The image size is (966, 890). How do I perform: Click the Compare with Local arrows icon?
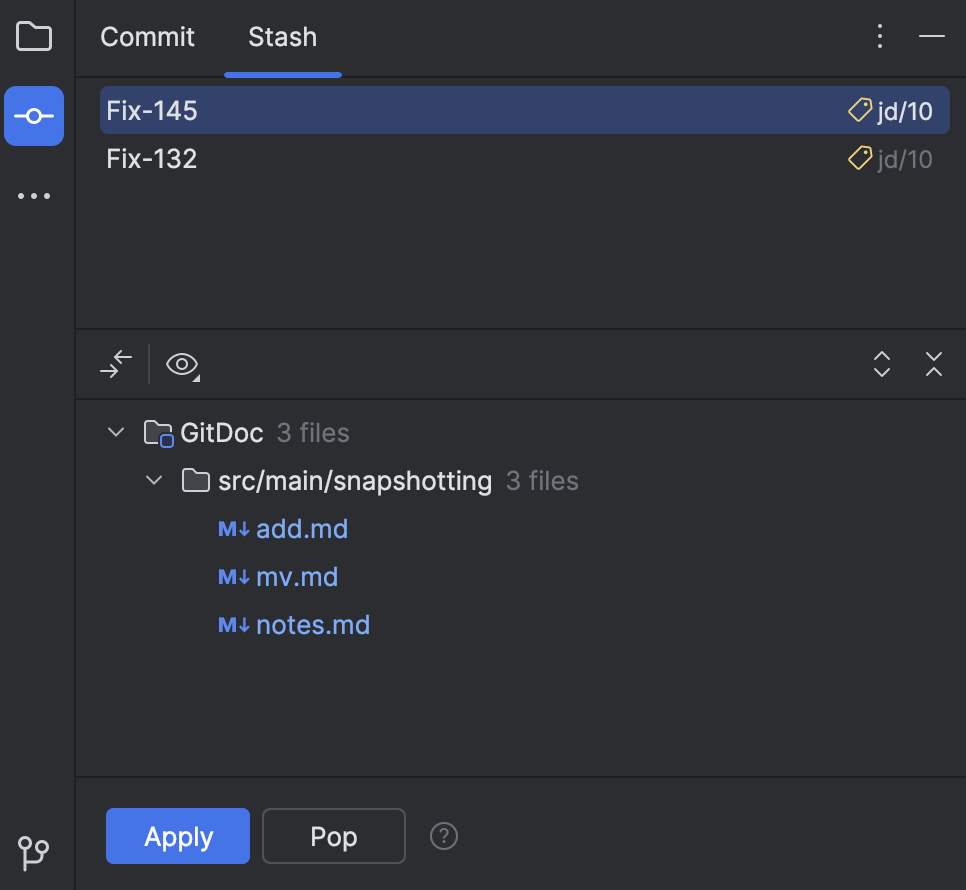115,364
